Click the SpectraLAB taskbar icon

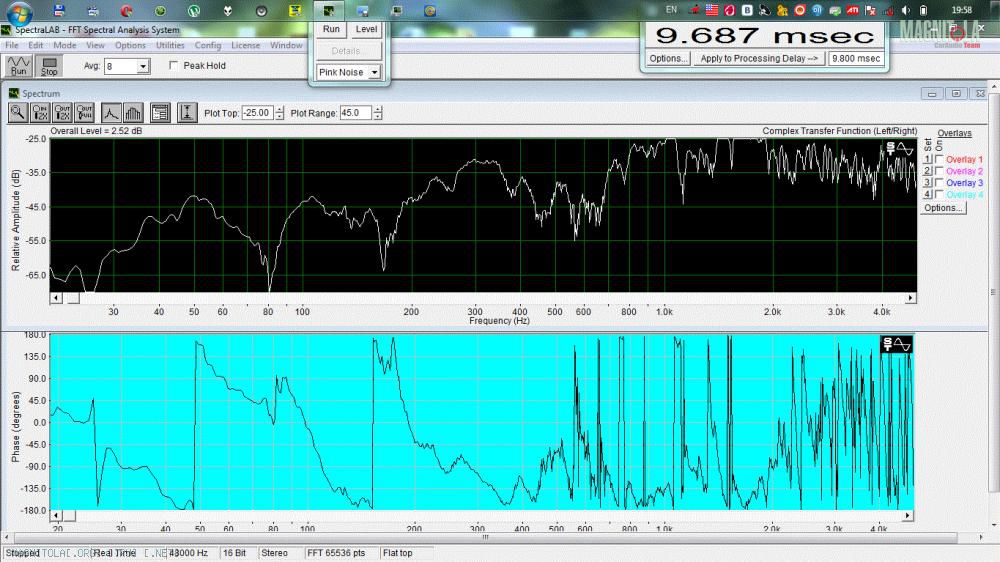tap(328, 10)
